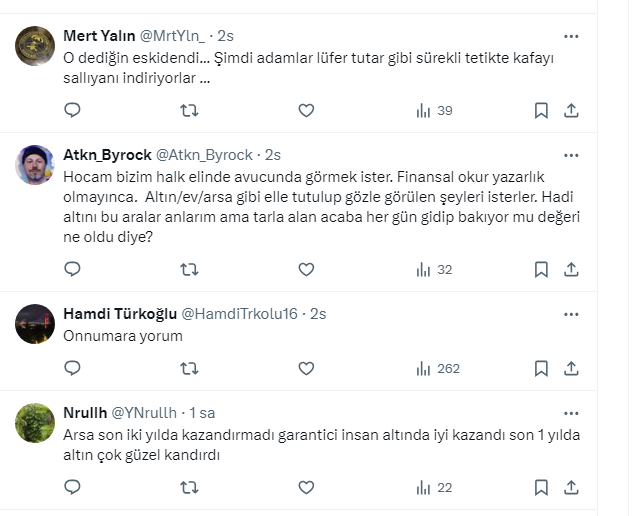Reply to Mert Yalın's tweet
Viewport: 632px width, 516px height.
(x=72, y=110)
